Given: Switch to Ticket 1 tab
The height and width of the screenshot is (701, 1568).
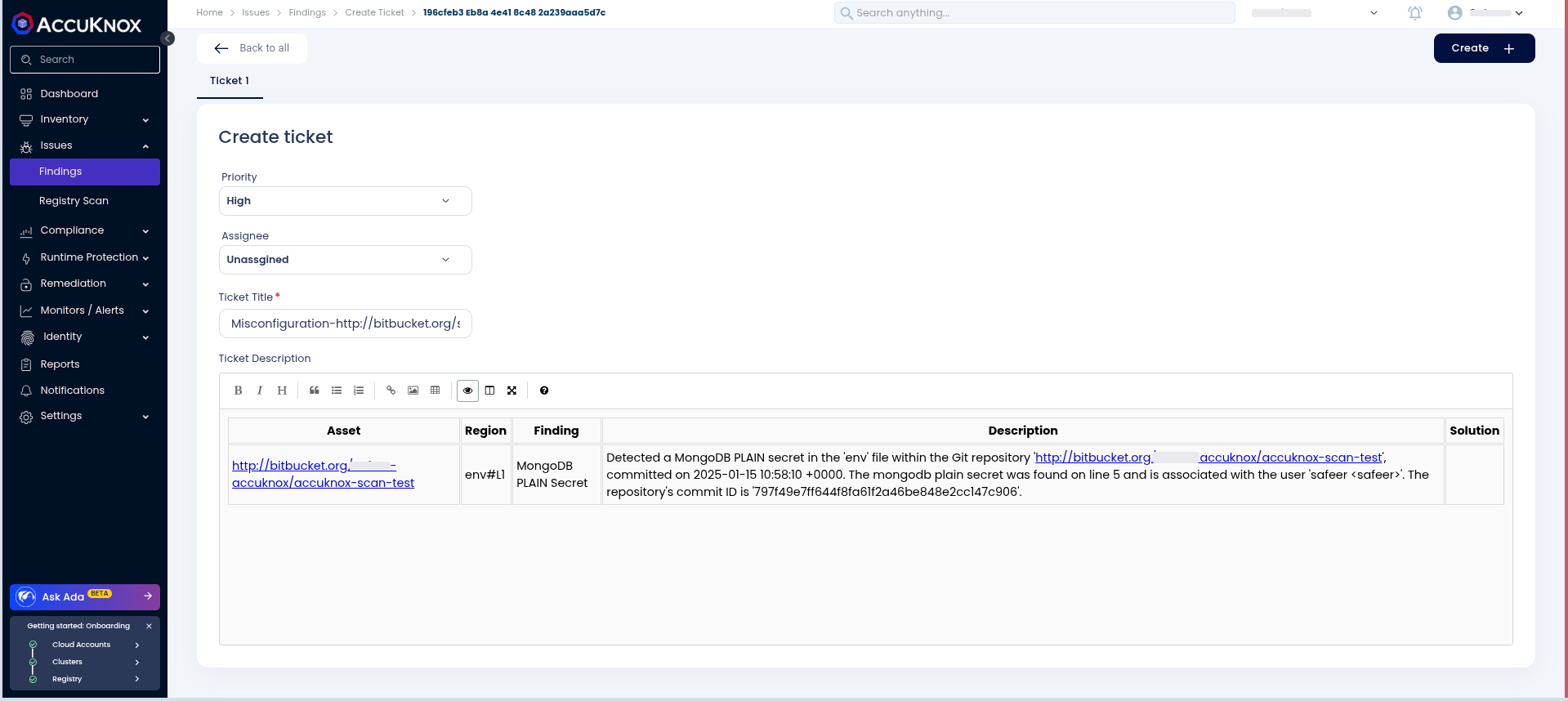Looking at the screenshot, I should [x=230, y=81].
